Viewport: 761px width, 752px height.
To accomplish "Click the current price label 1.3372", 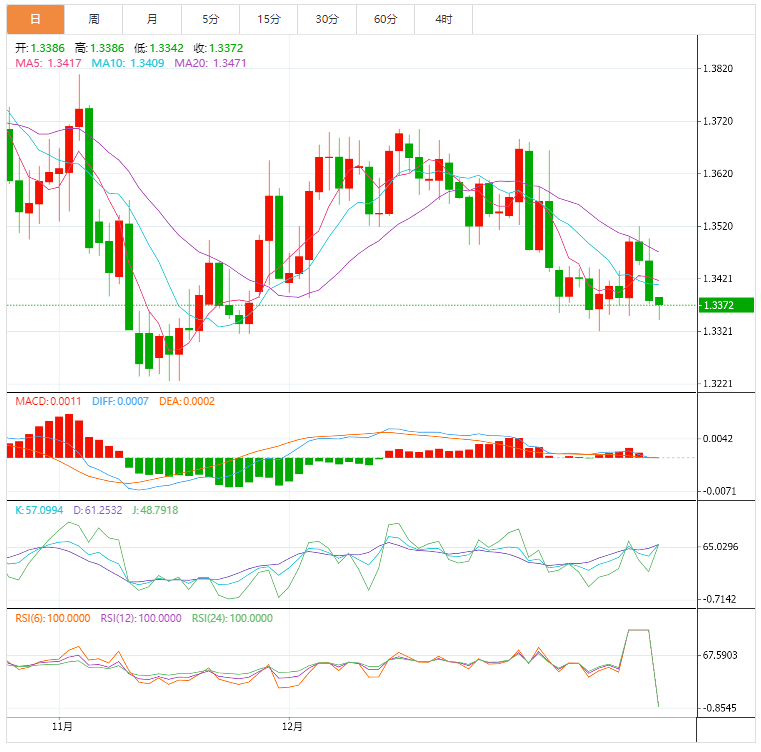I will pyautogui.click(x=726, y=305).
